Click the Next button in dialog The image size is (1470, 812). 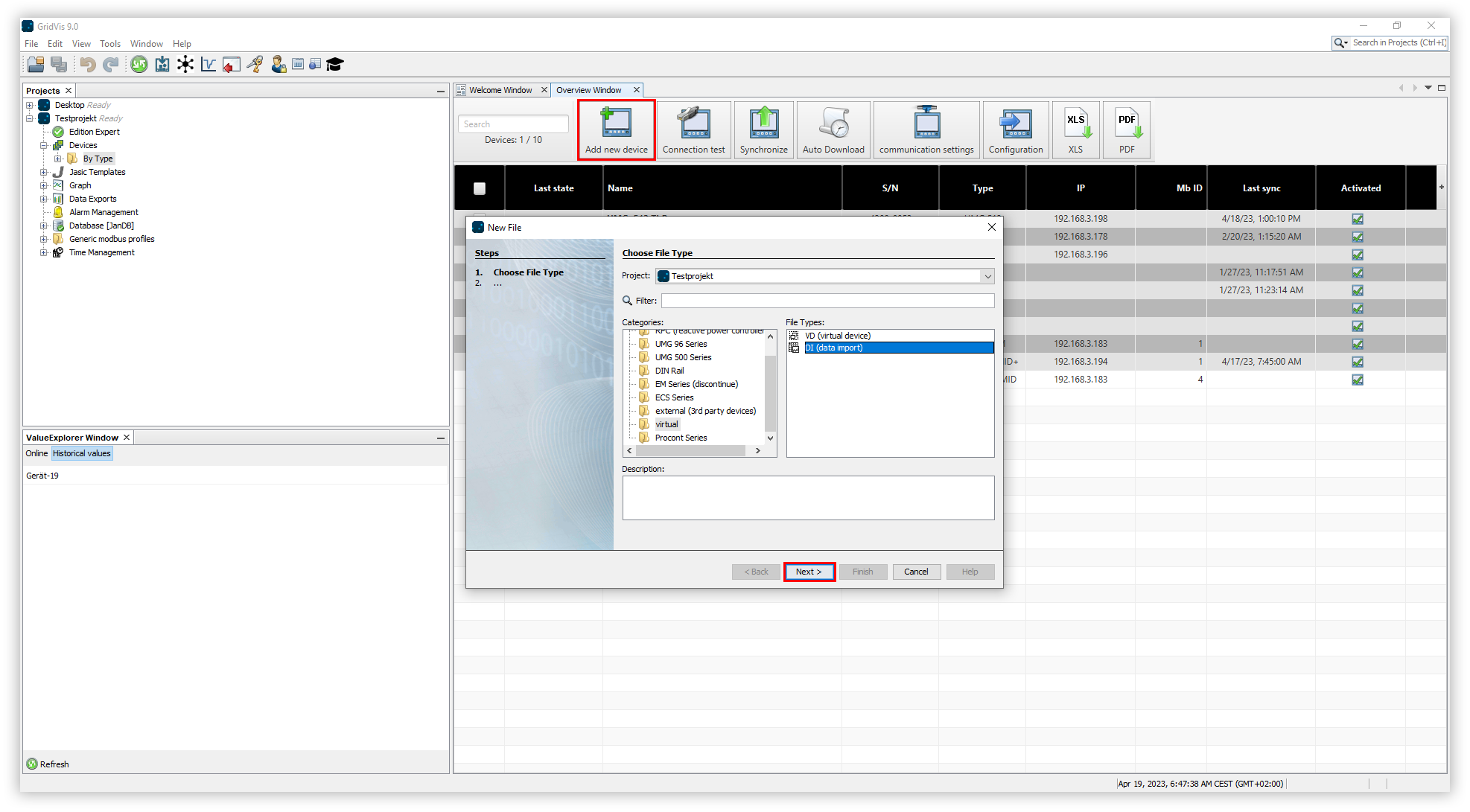(x=809, y=572)
